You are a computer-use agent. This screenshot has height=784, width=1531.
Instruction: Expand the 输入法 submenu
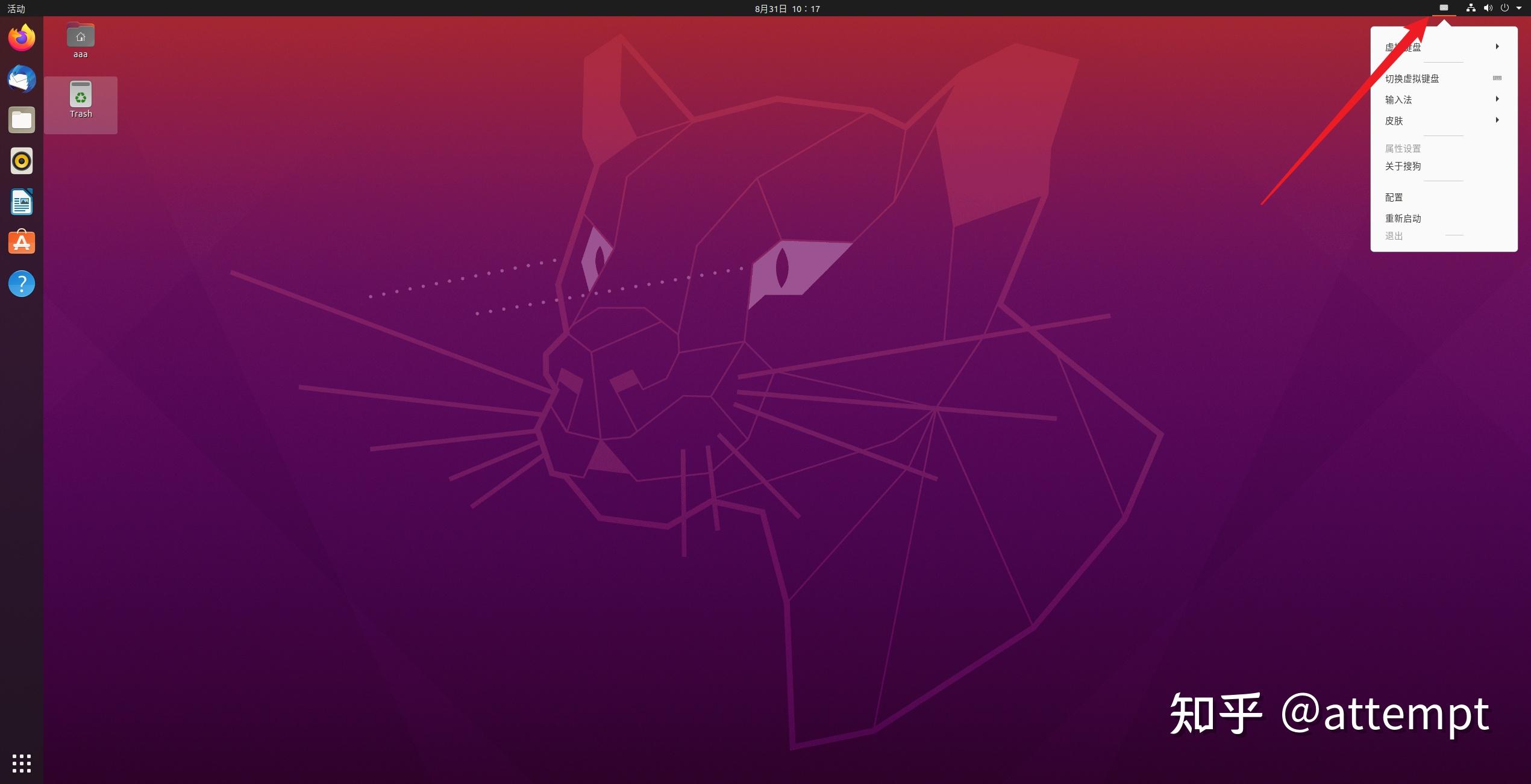point(1440,99)
